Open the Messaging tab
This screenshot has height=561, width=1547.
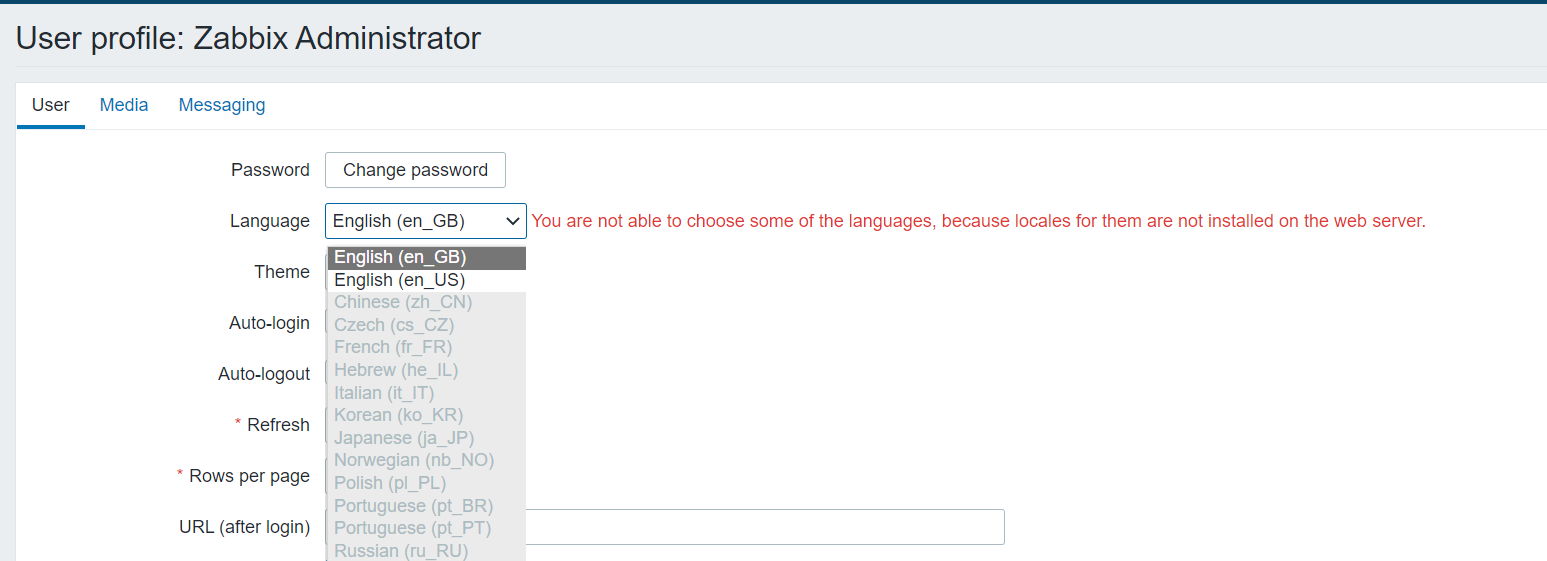click(222, 105)
